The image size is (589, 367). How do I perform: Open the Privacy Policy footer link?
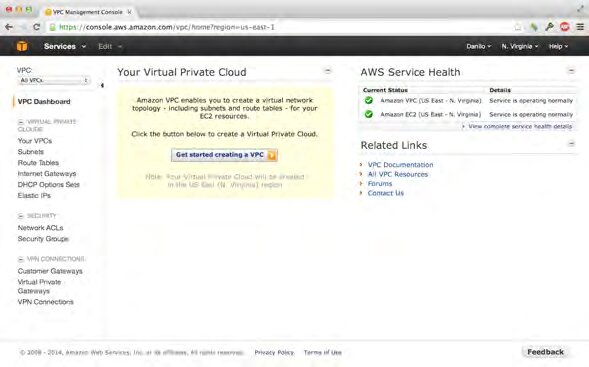click(274, 352)
